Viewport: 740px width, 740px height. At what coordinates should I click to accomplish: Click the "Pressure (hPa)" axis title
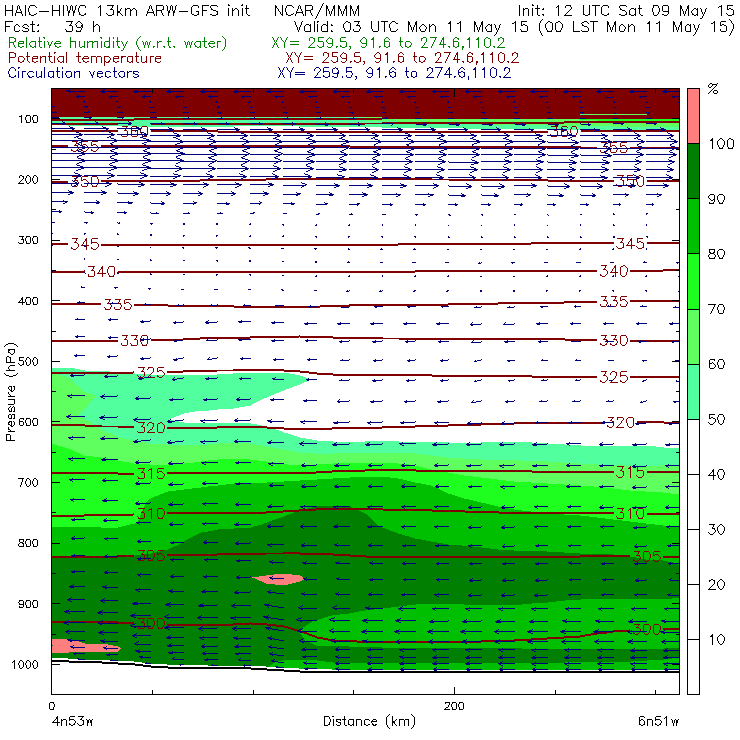tap(11, 392)
